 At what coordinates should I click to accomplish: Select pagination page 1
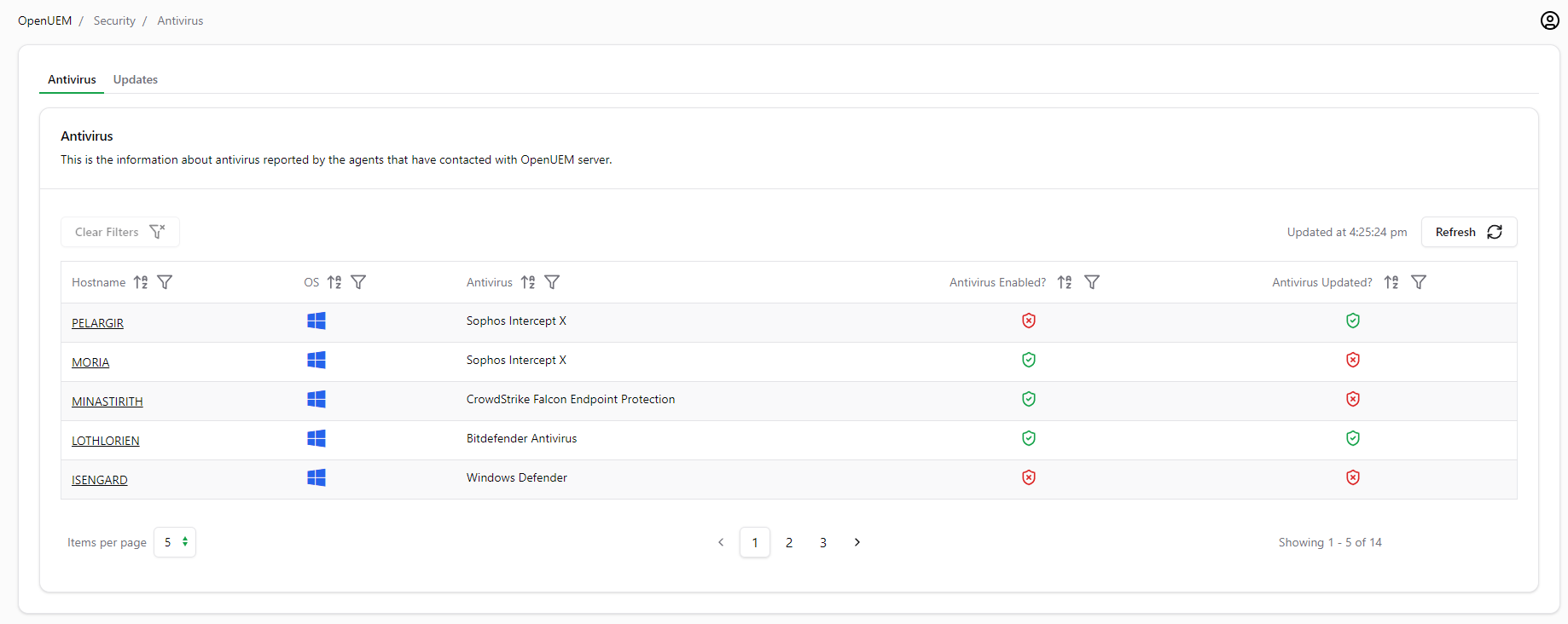(x=755, y=542)
